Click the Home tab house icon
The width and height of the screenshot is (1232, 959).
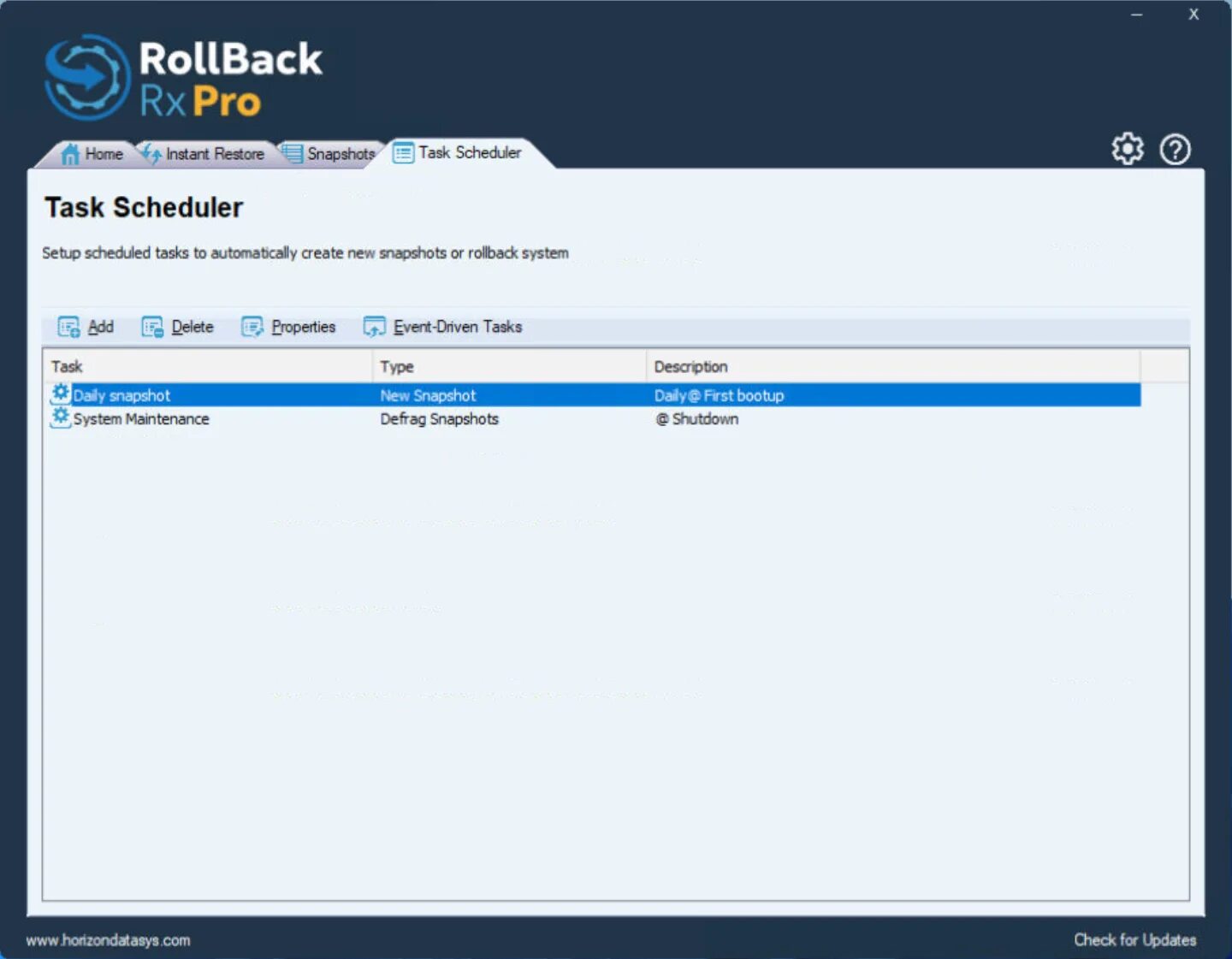click(70, 154)
